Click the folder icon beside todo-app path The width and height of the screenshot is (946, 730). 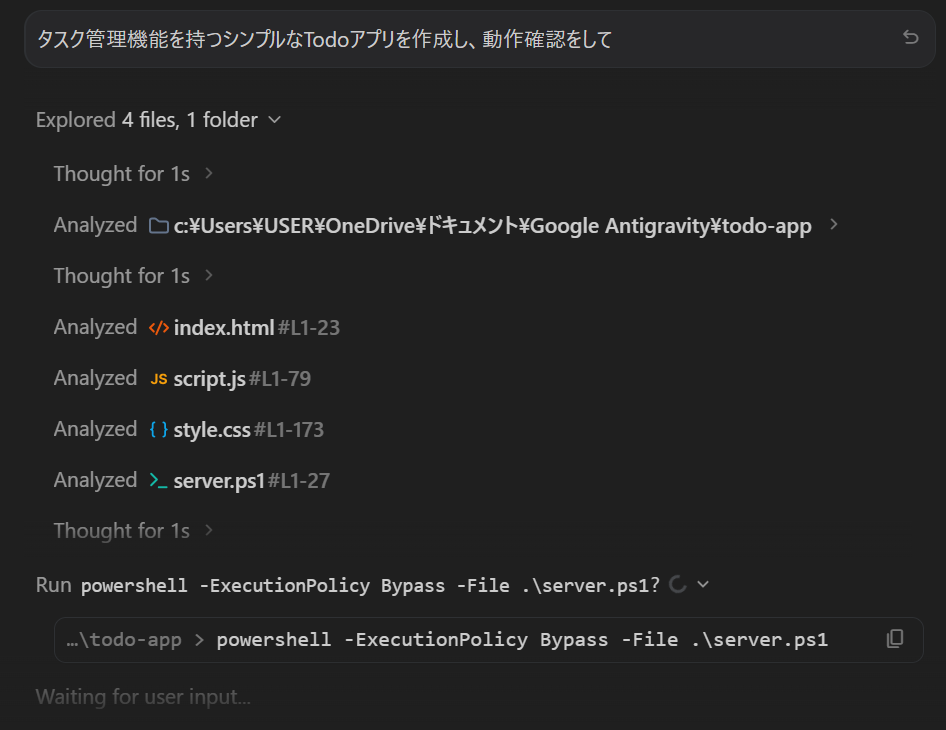tap(159, 226)
